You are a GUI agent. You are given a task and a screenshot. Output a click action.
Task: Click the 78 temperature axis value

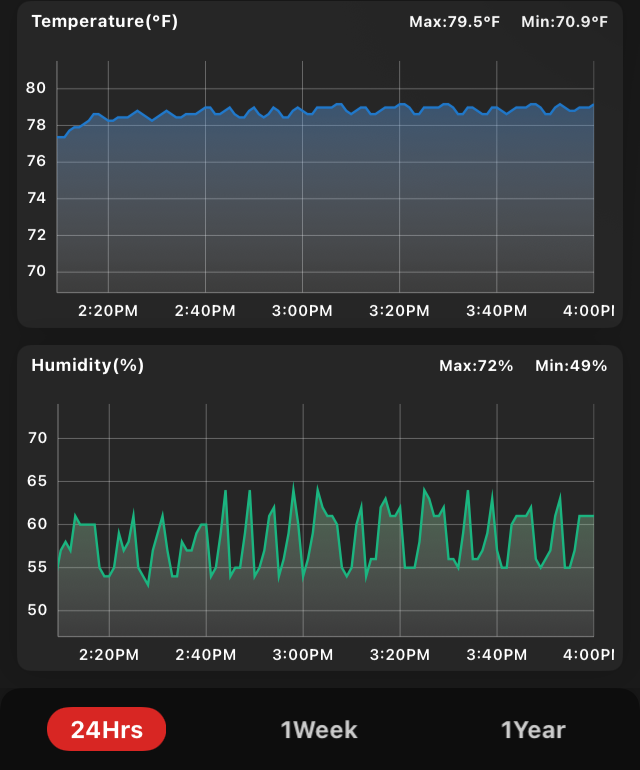36,125
